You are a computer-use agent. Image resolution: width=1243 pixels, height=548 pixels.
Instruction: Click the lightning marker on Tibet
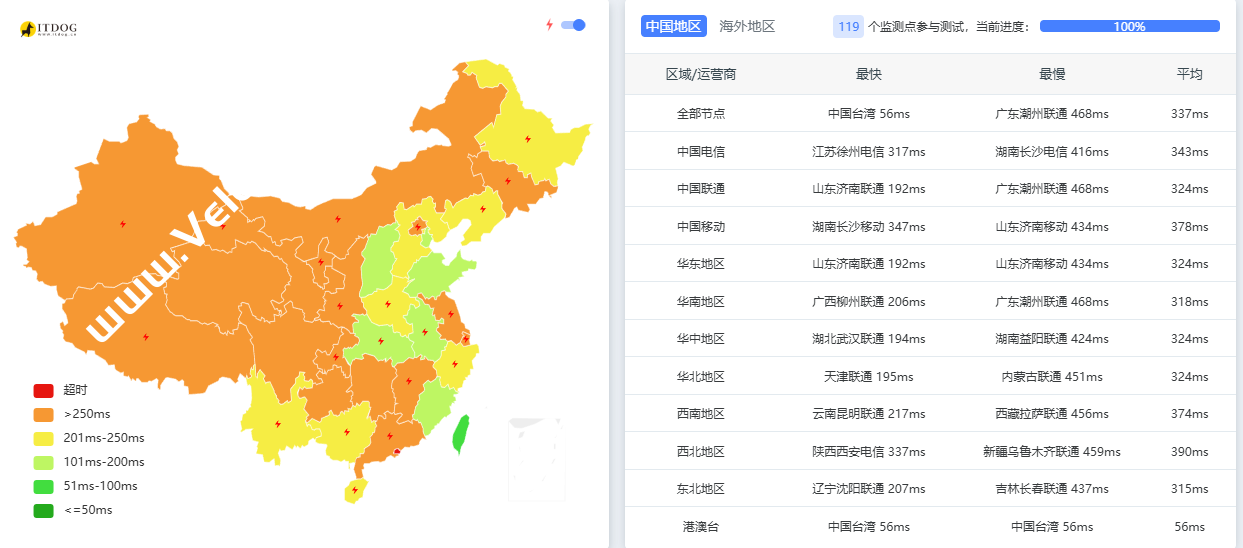(146, 337)
